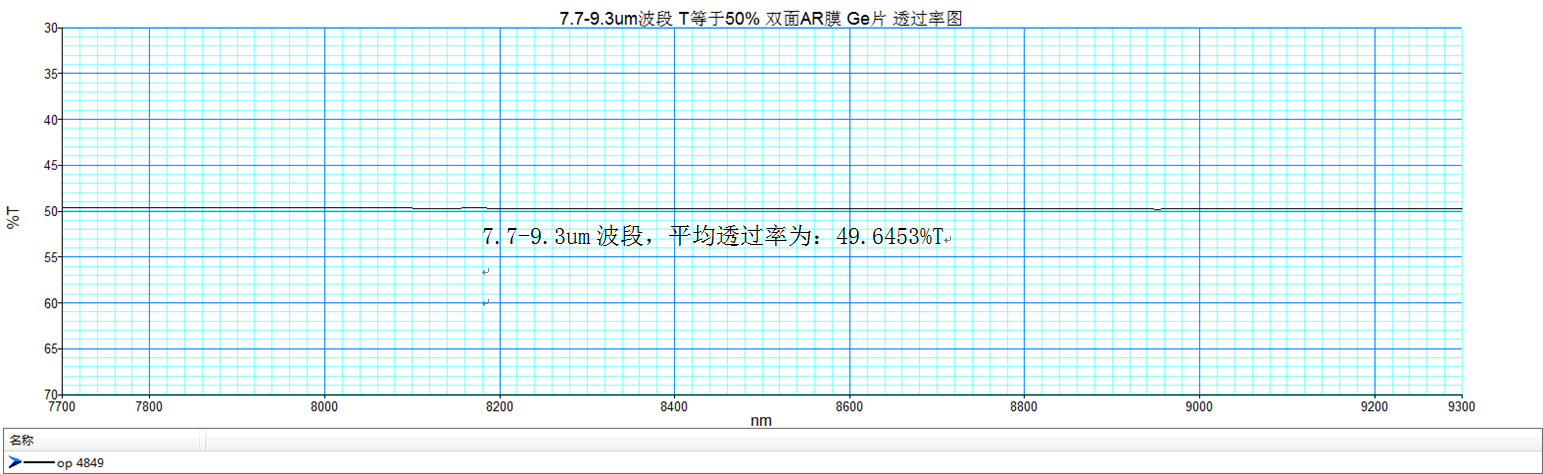Click the 40 y-axis tick label
Screen dimensions: 1543x474
point(50,120)
